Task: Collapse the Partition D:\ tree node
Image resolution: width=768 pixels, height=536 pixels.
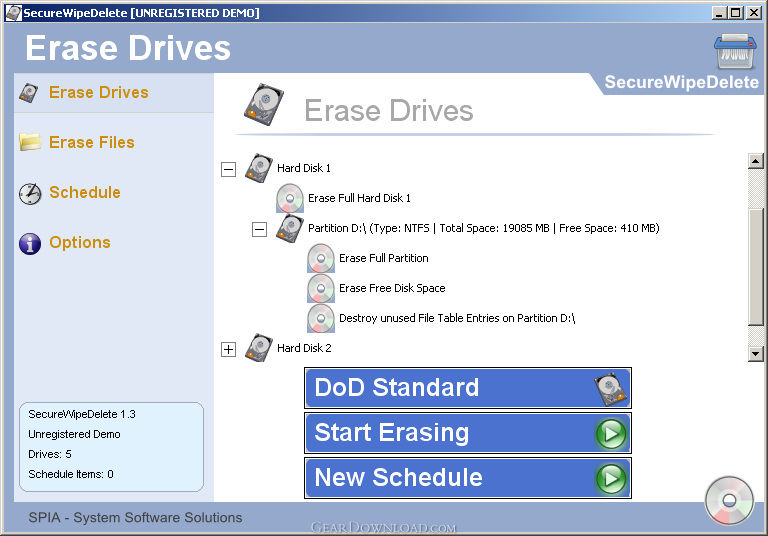Action: tap(259, 229)
